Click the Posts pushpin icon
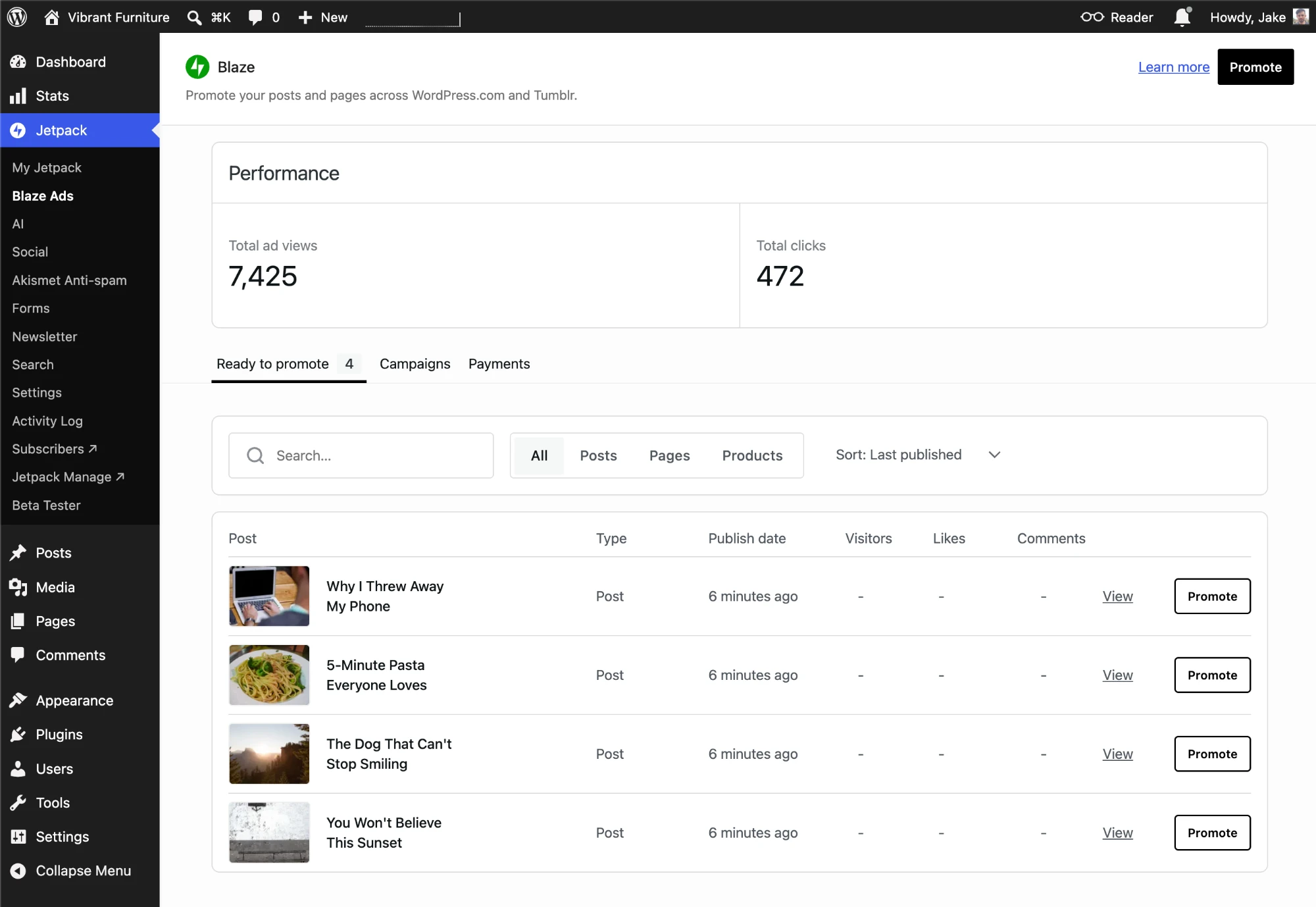 pos(18,553)
